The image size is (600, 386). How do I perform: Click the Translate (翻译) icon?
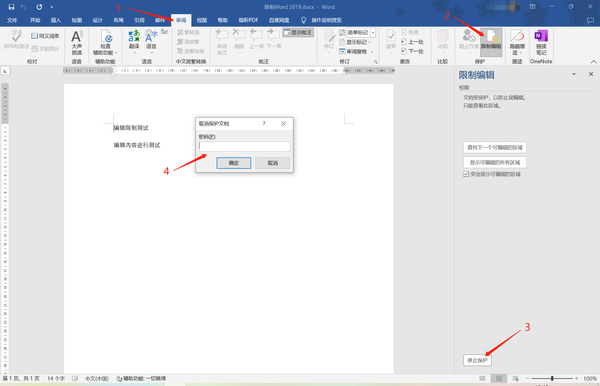pyautogui.click(x=134, y=40)
